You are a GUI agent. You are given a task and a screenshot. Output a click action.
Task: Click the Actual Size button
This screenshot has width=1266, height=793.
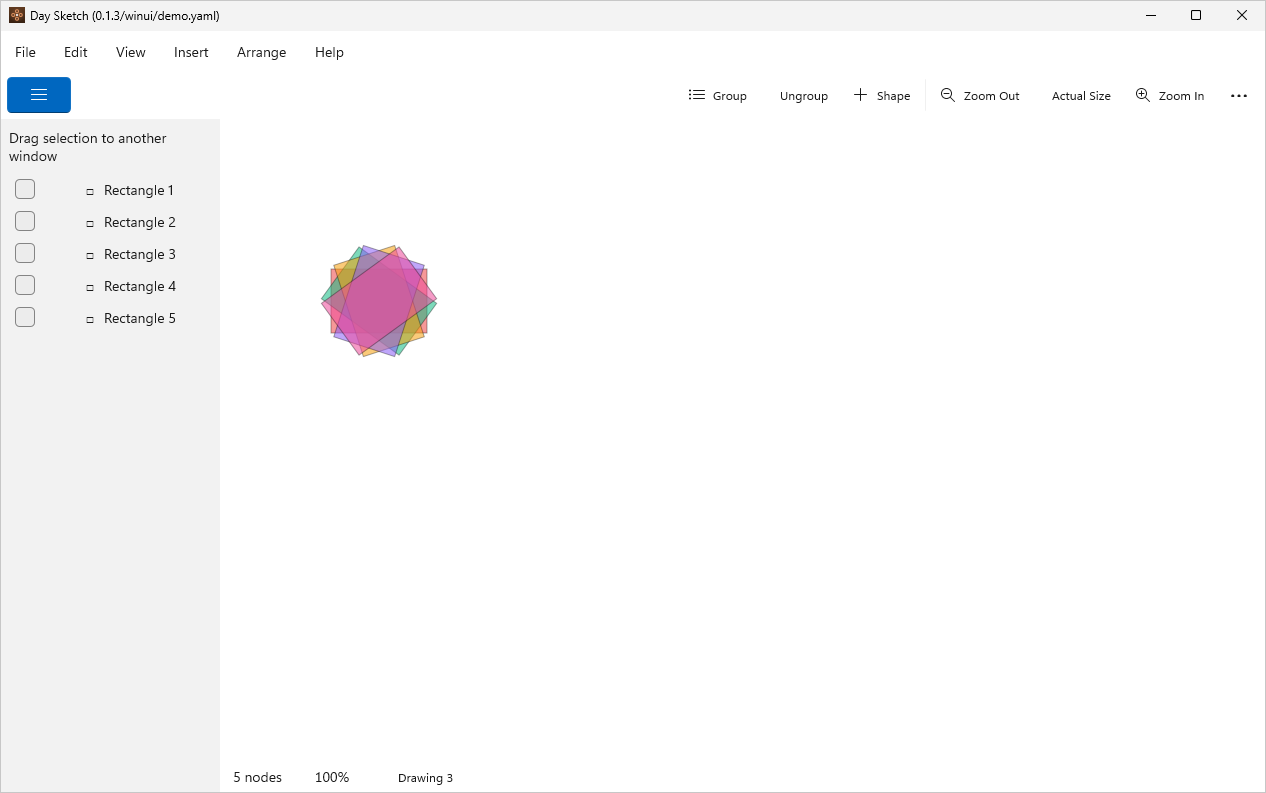[1081, 96]
